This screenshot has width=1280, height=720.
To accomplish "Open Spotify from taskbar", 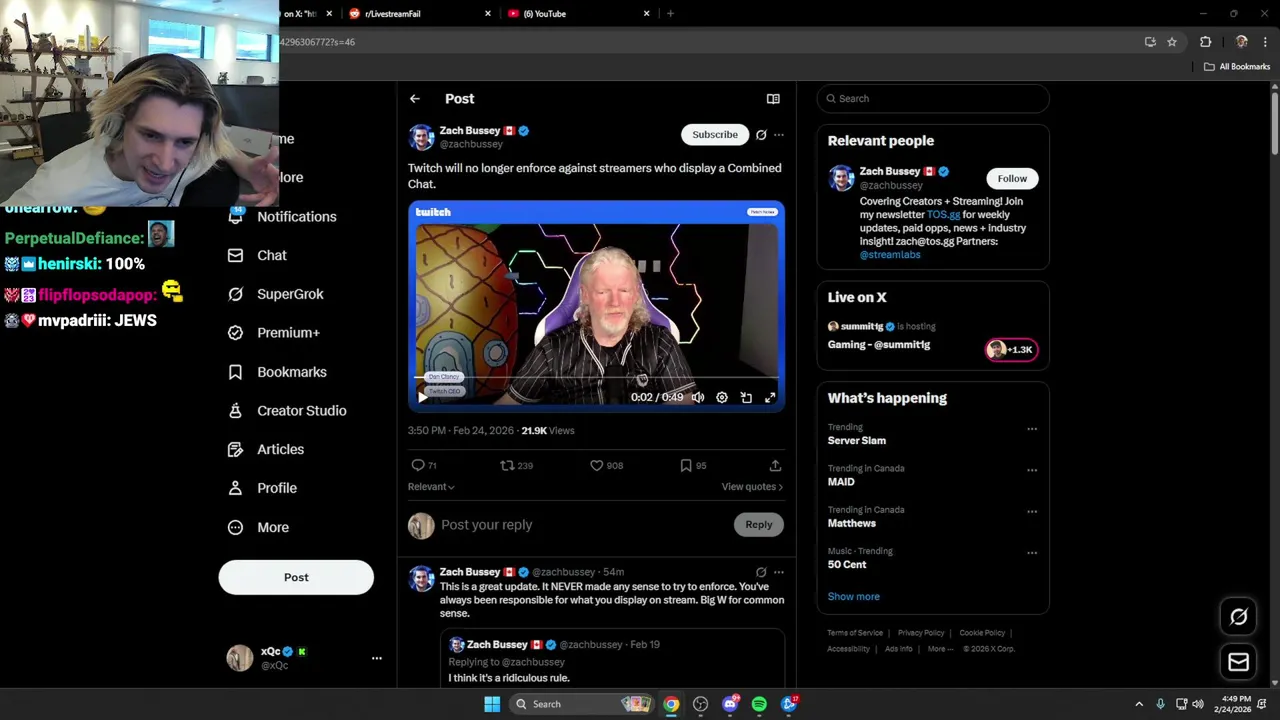I will 759,705.
